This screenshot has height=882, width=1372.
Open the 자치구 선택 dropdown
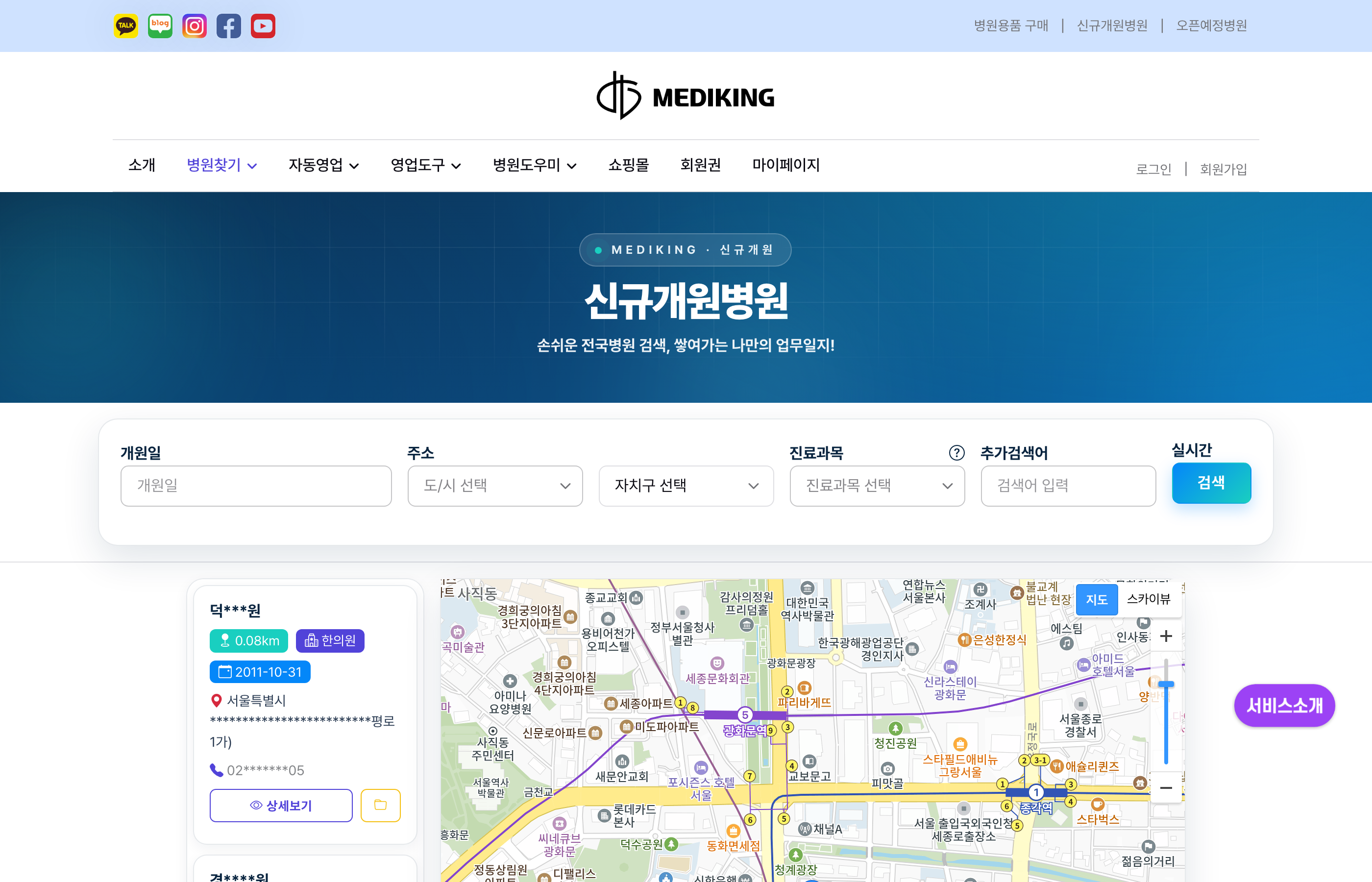pos(686,486)
